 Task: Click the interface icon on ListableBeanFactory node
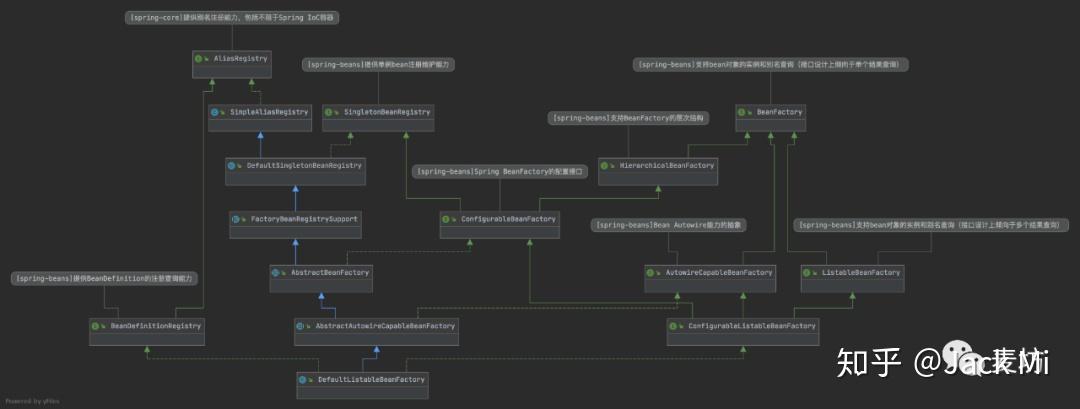coord(807,273)
